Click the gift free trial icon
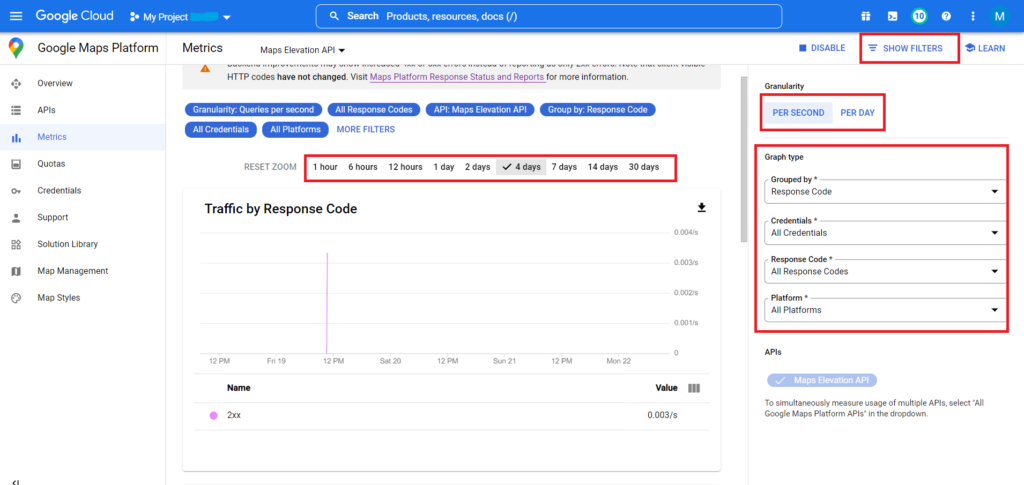Image resolution: width=1024 pixels, height=485 pixels. point(865,16)
